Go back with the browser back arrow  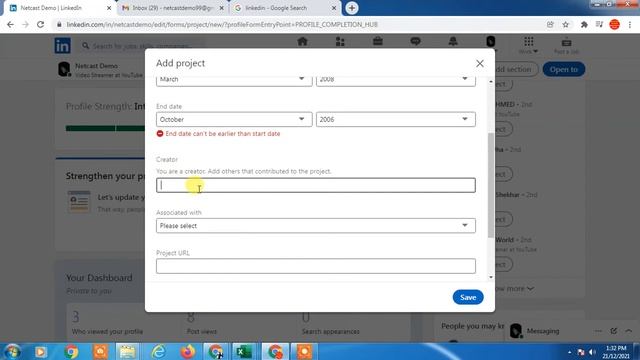pos(11,24)
